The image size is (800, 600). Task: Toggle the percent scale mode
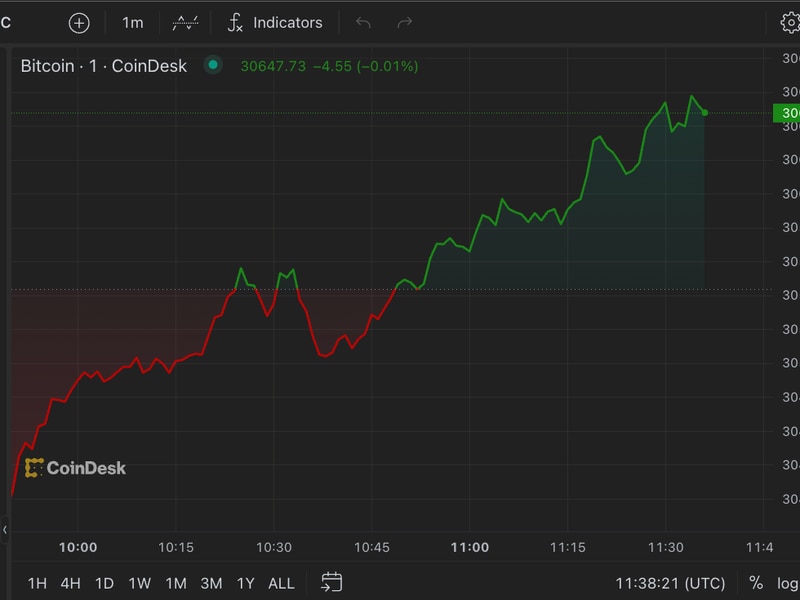[756, 583]
